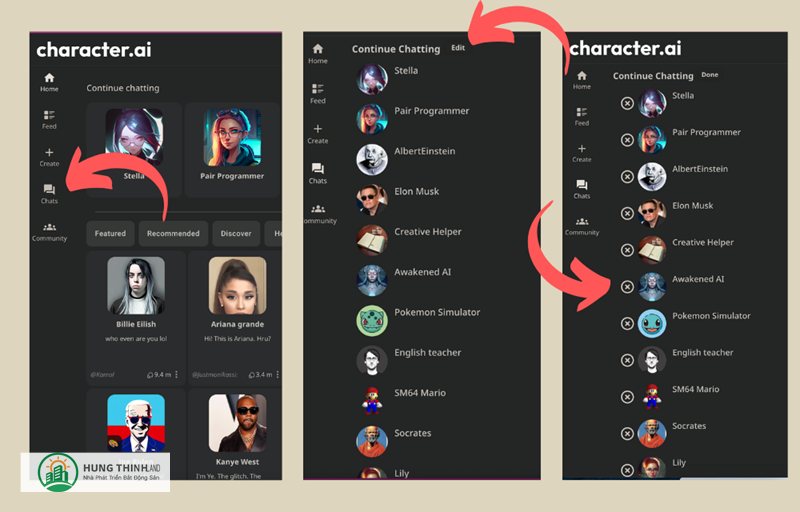Click Home icon beside the Edit list
The image size is (800, 512).
(317, 48)
